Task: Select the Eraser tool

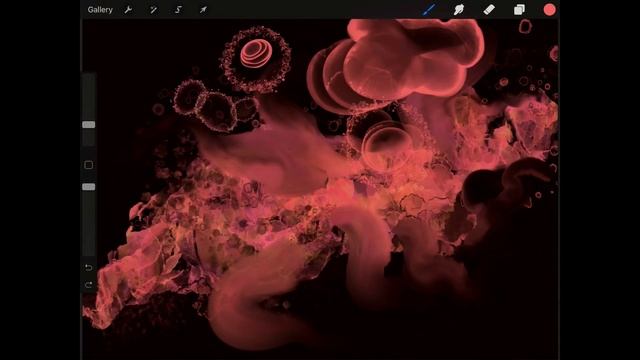Action: click(x=489, y=9)
